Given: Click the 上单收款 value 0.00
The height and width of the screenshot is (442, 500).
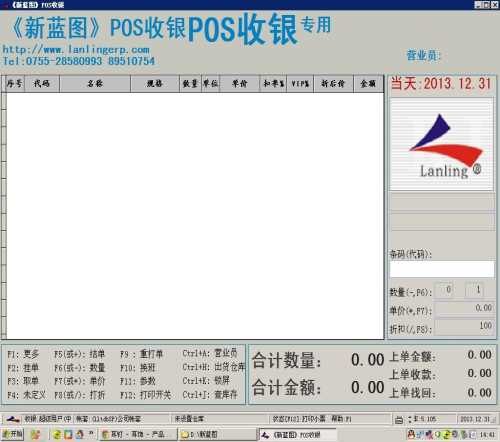Looking at the screenshot, I should [x=479, y=373].
